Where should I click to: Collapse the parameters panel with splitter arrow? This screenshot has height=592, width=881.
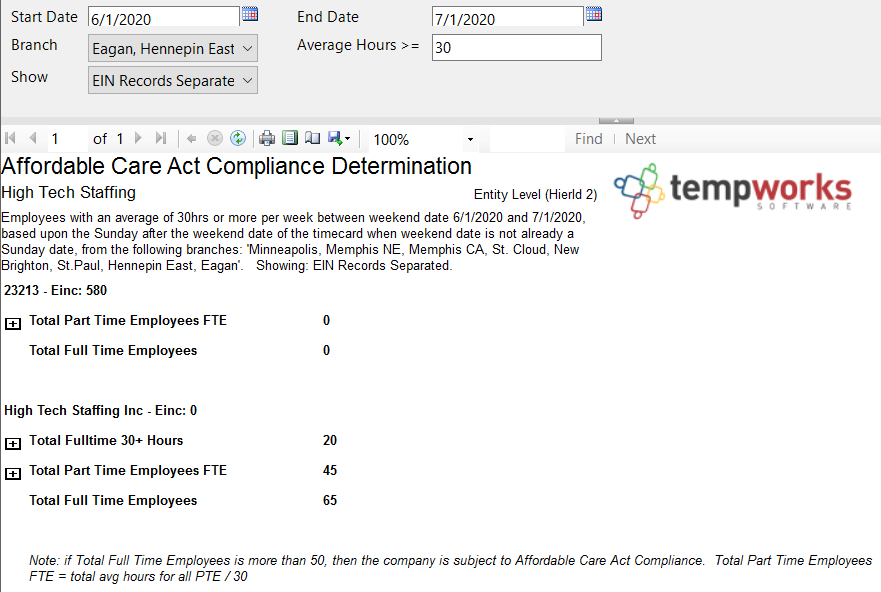click(x=616, y=121)
